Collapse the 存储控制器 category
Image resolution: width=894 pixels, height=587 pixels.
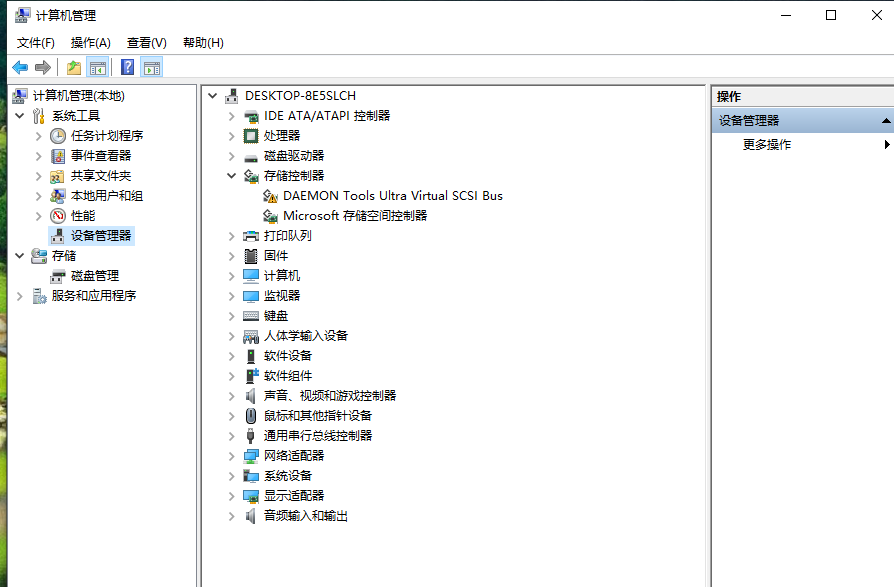point(231,176)
